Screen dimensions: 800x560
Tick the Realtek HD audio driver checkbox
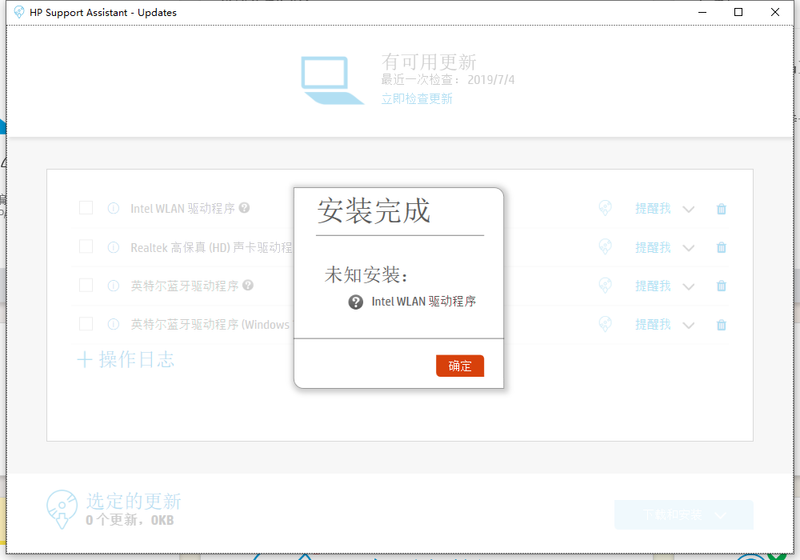click(86, 247)
